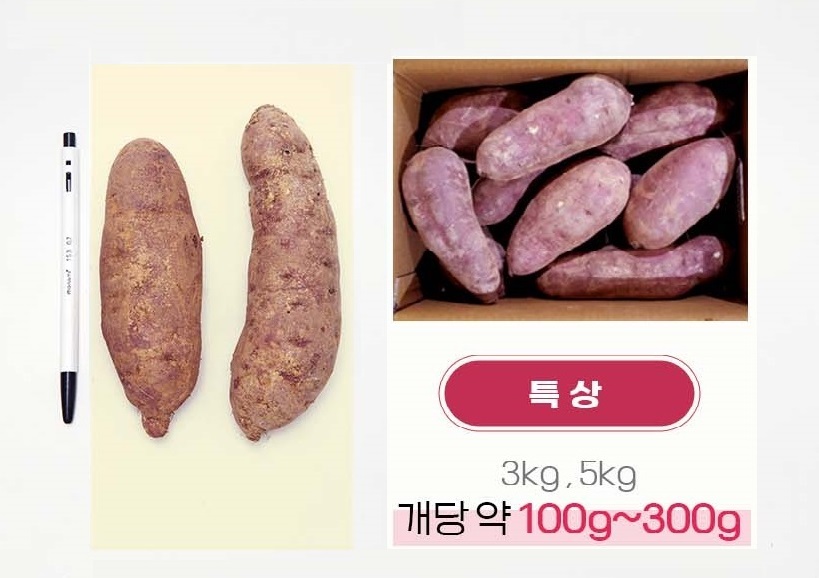Select the shorter left sweet potato
The height and width of the screenshot is (578, 819).
tap(151, 287)
